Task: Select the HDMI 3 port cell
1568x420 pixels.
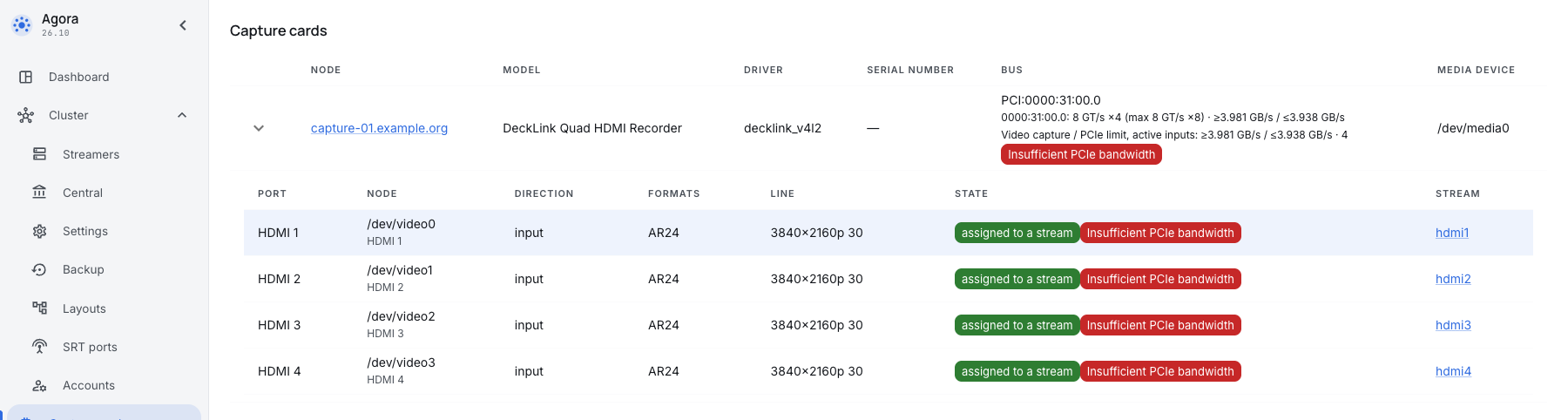Action: click(x=279, y=325)
